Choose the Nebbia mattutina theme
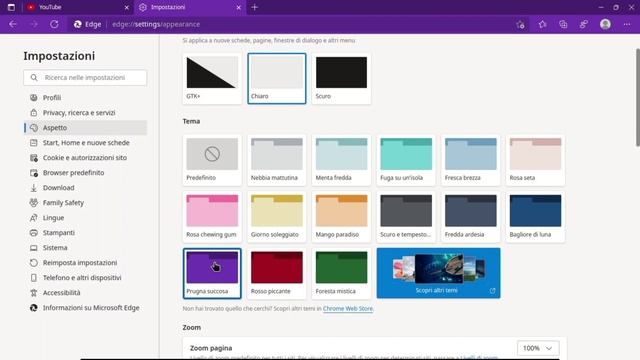This screenshot has height=360, width=640. click(277, 160)
